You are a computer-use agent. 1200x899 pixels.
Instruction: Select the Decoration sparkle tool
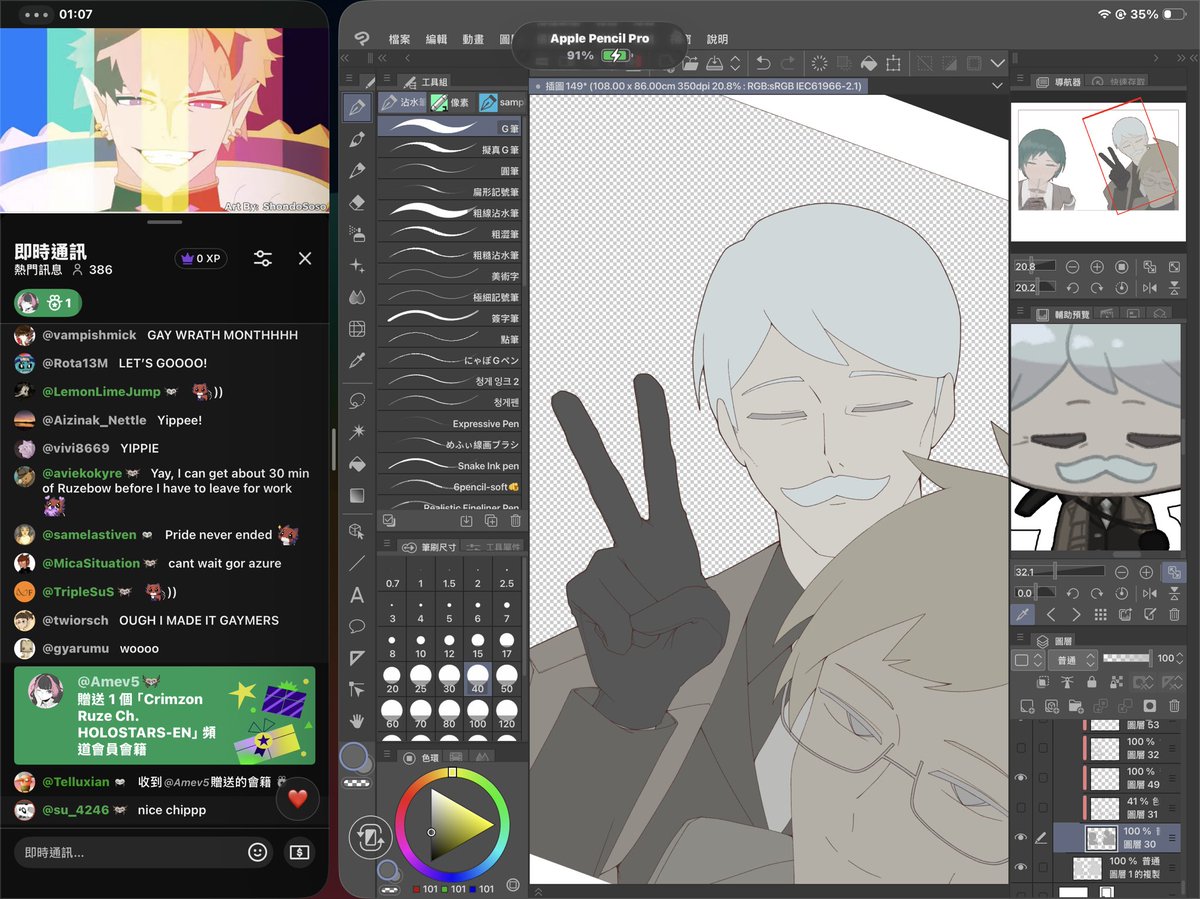(x=357, y=265)
